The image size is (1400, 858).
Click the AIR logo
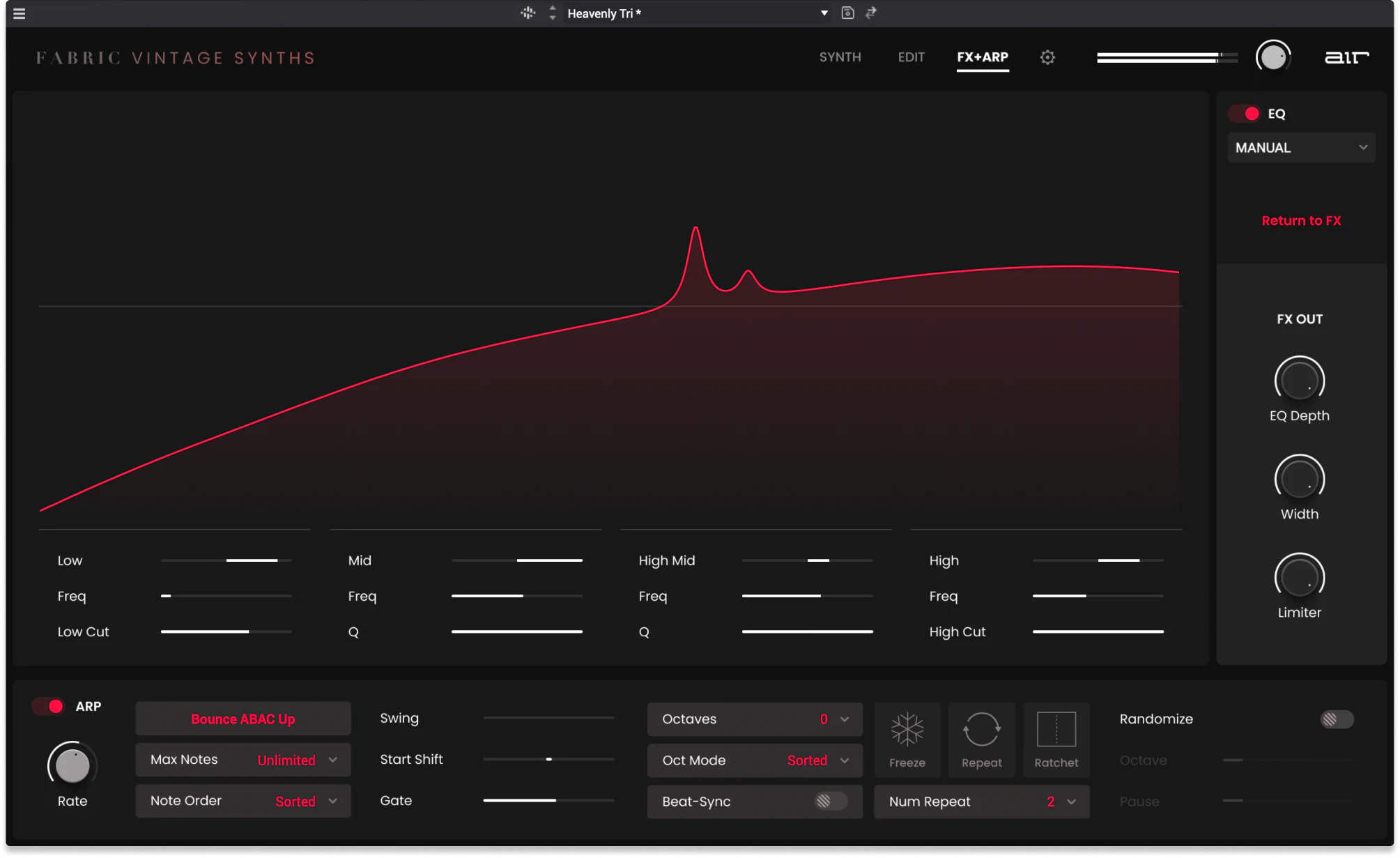click(1346, 58)
